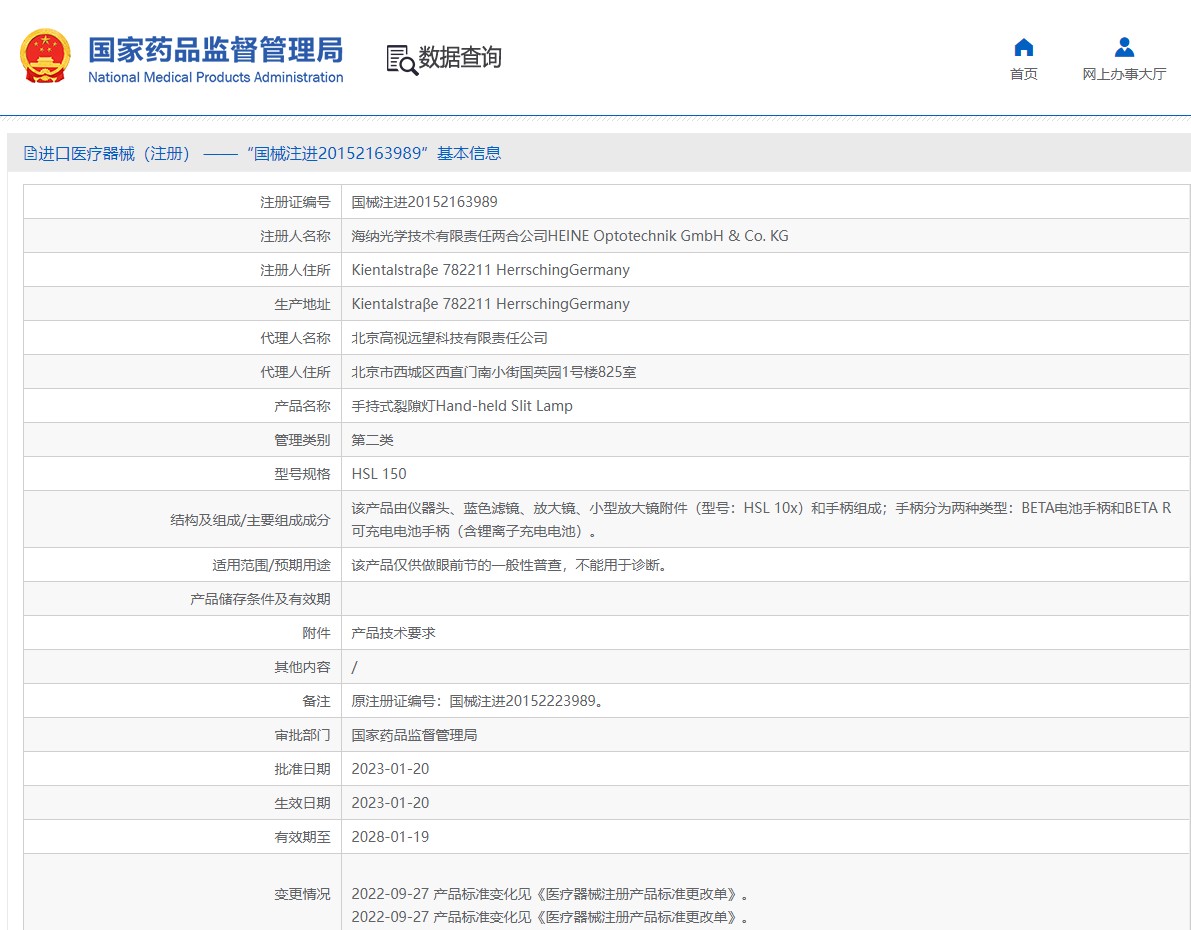Select the 其他内容 label
Screen dimensions: 1191x930
302,667
